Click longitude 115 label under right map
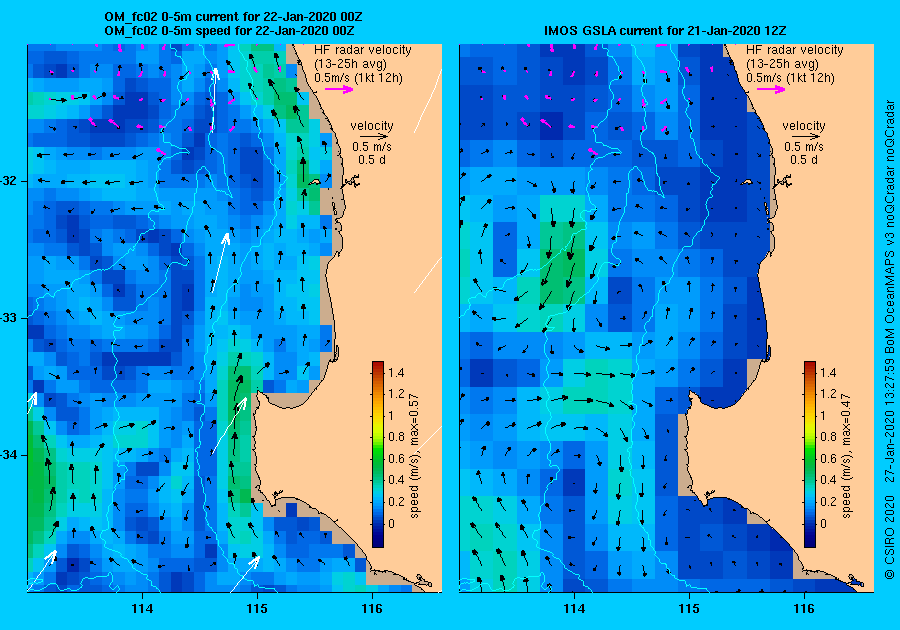 pyautogui.click(x=689, y=609)
